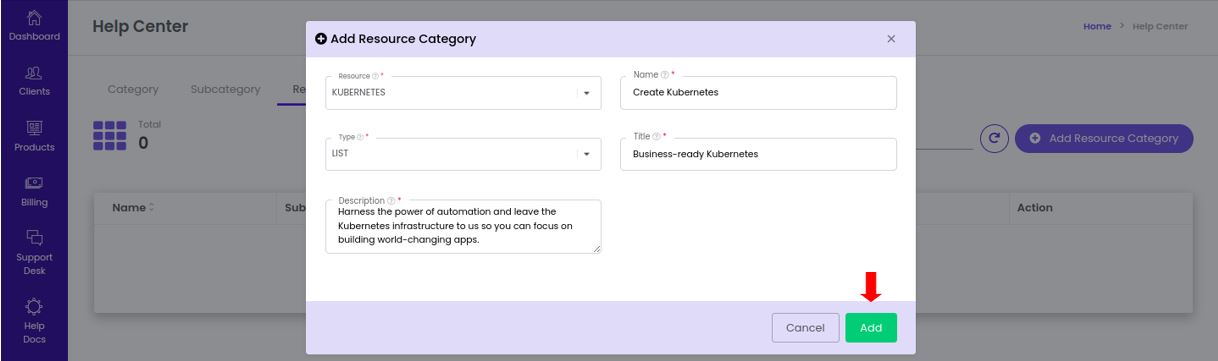Click the Add Resource Category button
The image size is (1218, 361).
tap(1104, 138)
